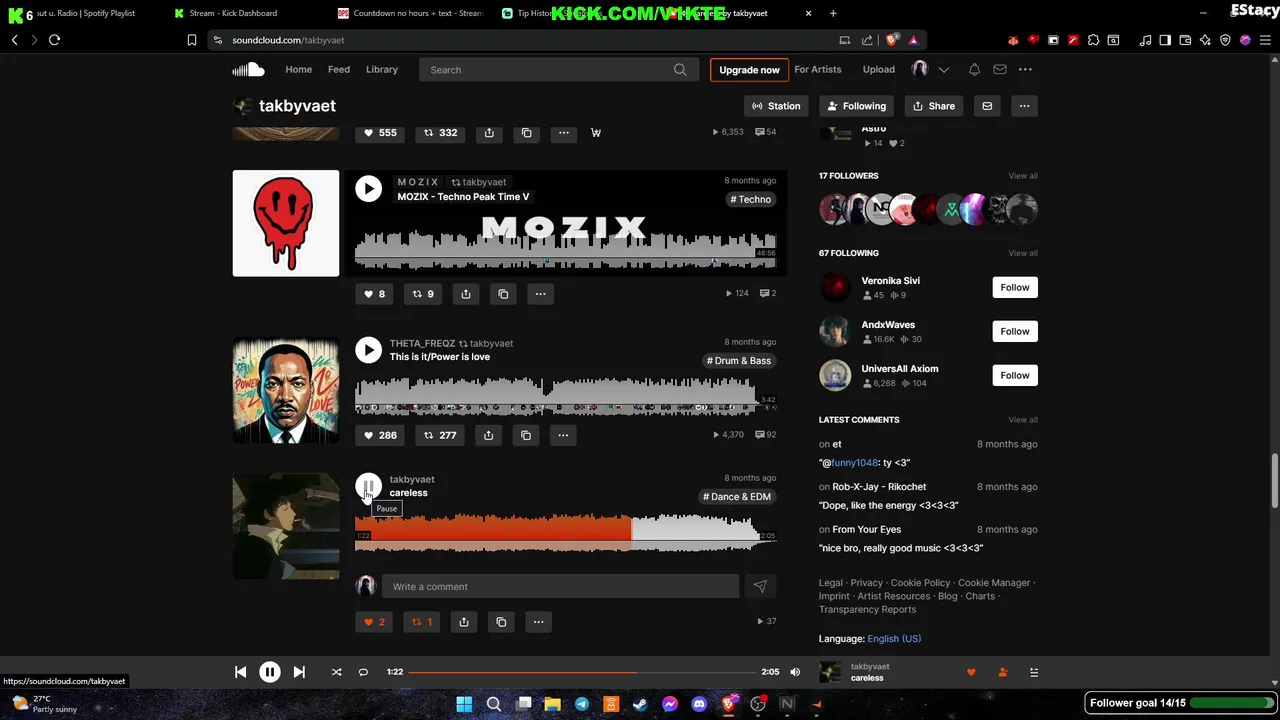The width and height of the screenshot is (1280, 720).
Task: Follow Veronika Sivi
Action: 1015,287
